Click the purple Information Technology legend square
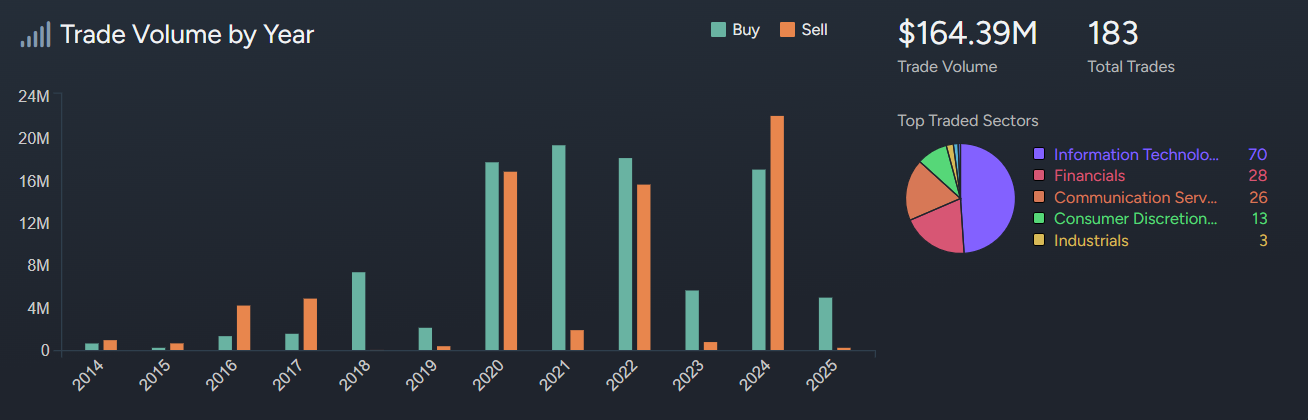The height and width of the screenshot is (420, 1308). pyautogui.click(x=1039, y=155)
